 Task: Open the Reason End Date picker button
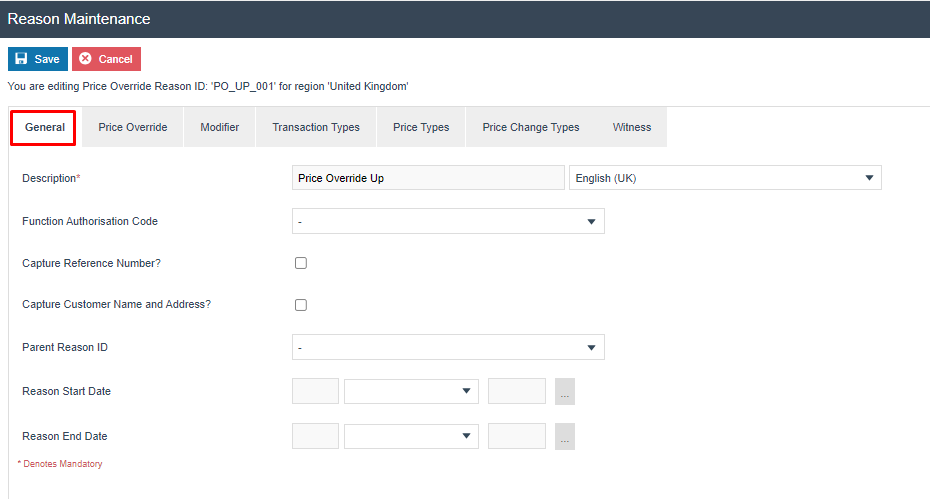(565, 437)
